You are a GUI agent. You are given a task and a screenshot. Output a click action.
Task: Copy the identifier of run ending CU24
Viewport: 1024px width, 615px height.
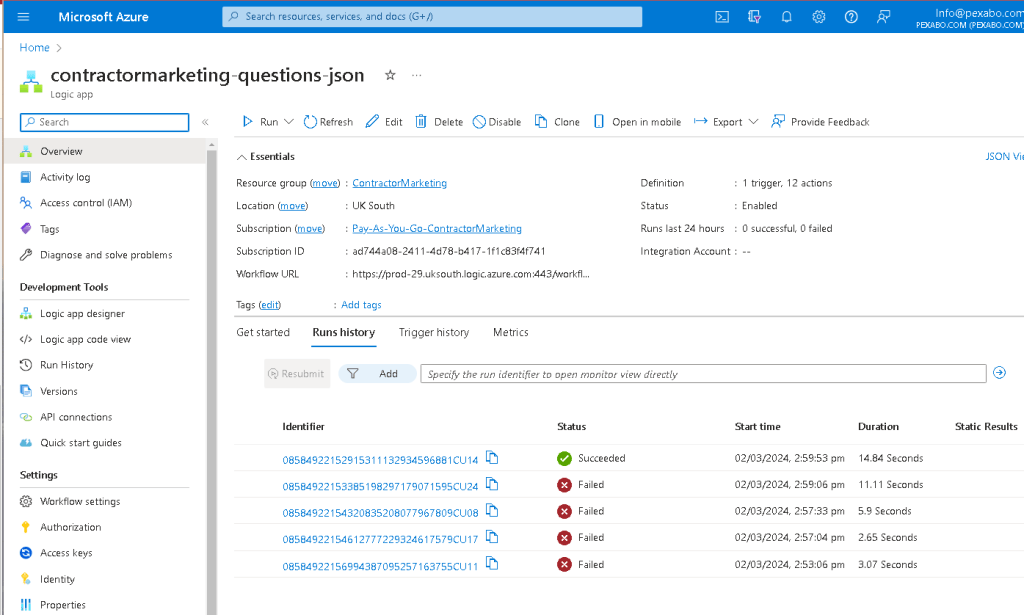click(492, 484)
